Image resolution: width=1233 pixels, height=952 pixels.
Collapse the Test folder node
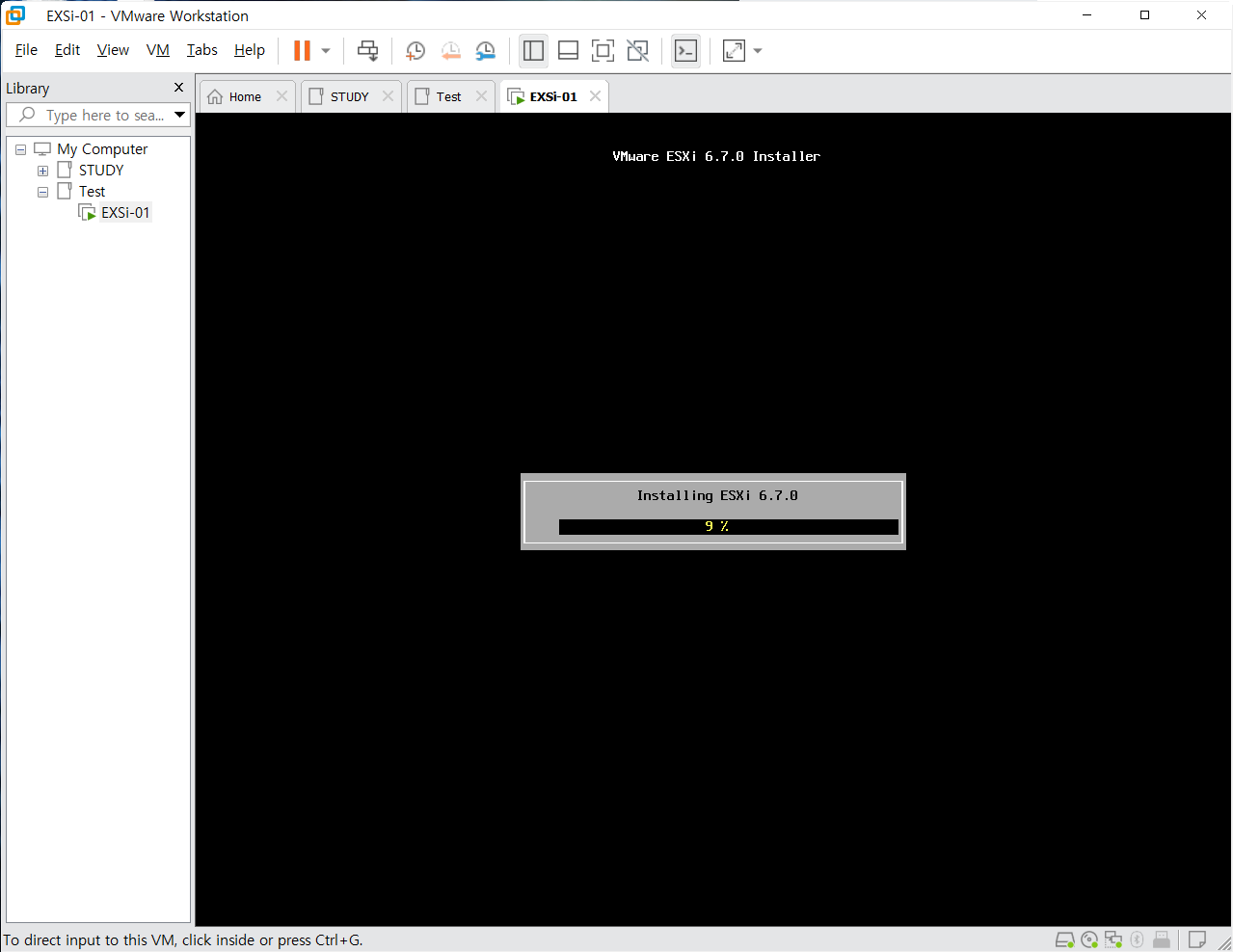pyautogui.click(x=42, y=192)
